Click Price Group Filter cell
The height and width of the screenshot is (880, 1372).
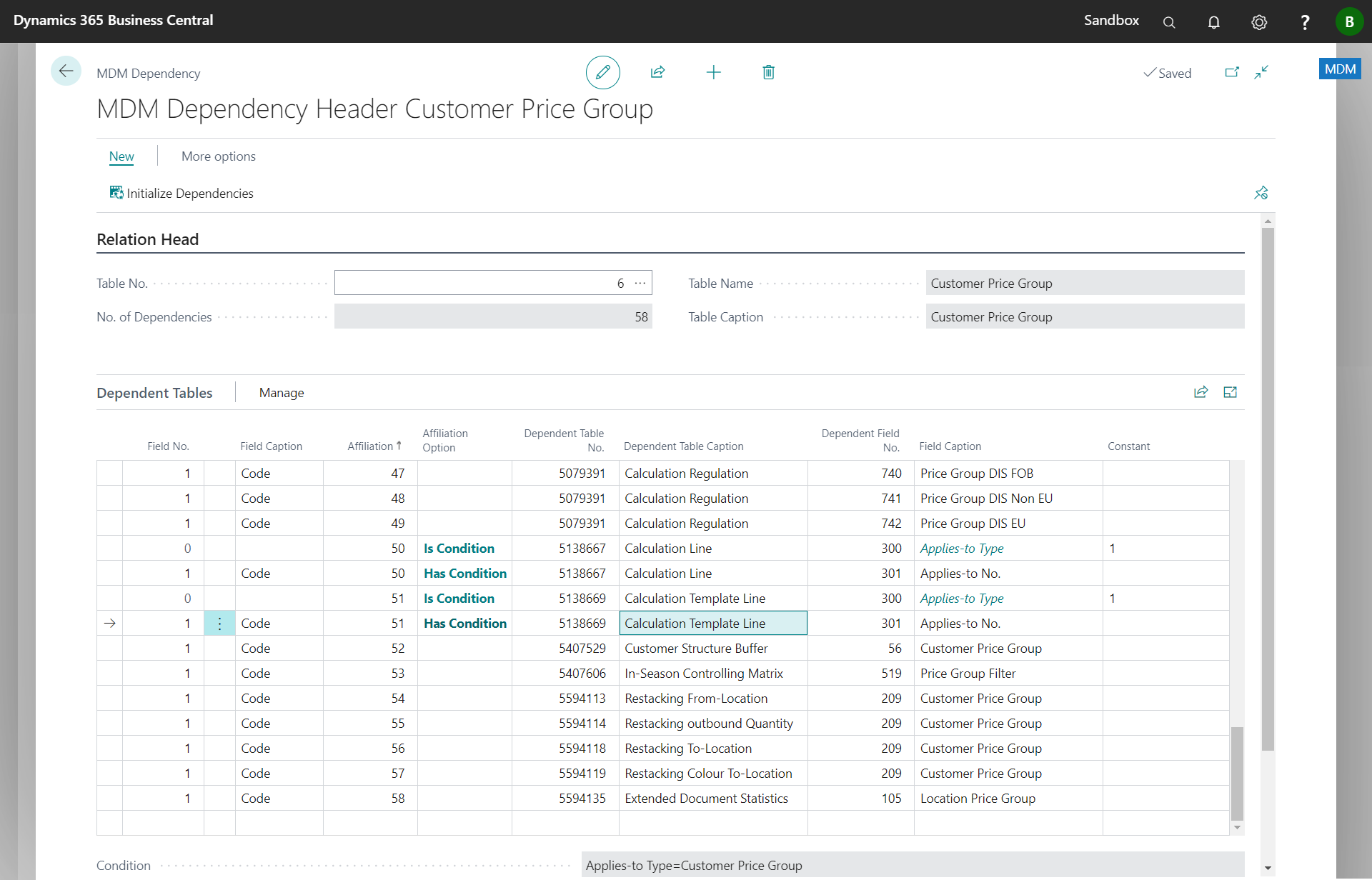tap(1008, 674)
